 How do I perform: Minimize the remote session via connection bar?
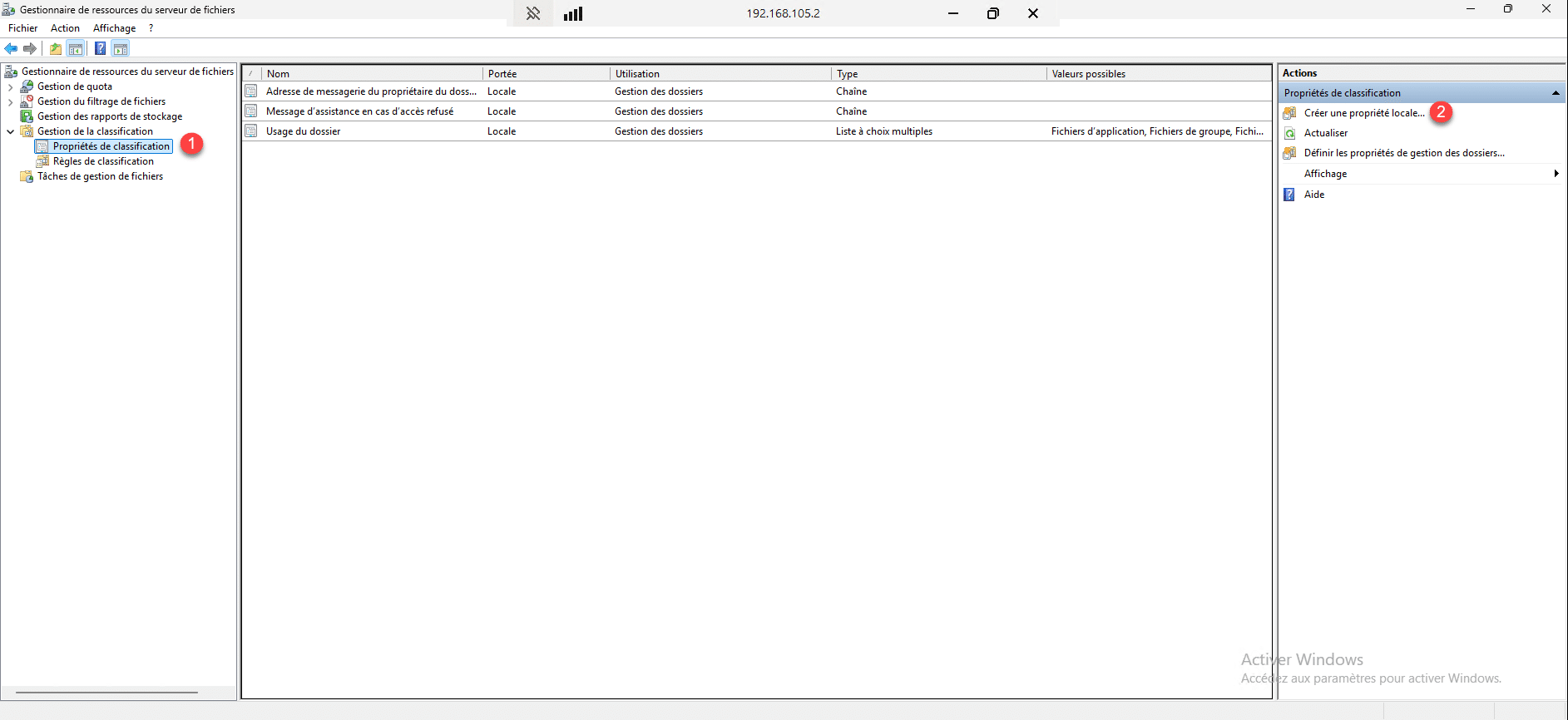tap(953, 13)
